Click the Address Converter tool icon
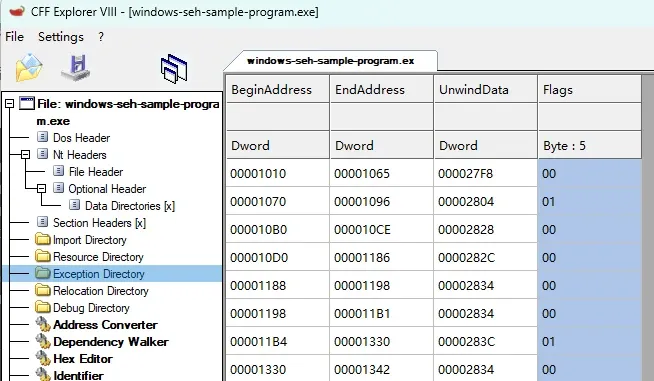Image resolution: width=654 pixels, height=381 pixels. coord(43,324)
